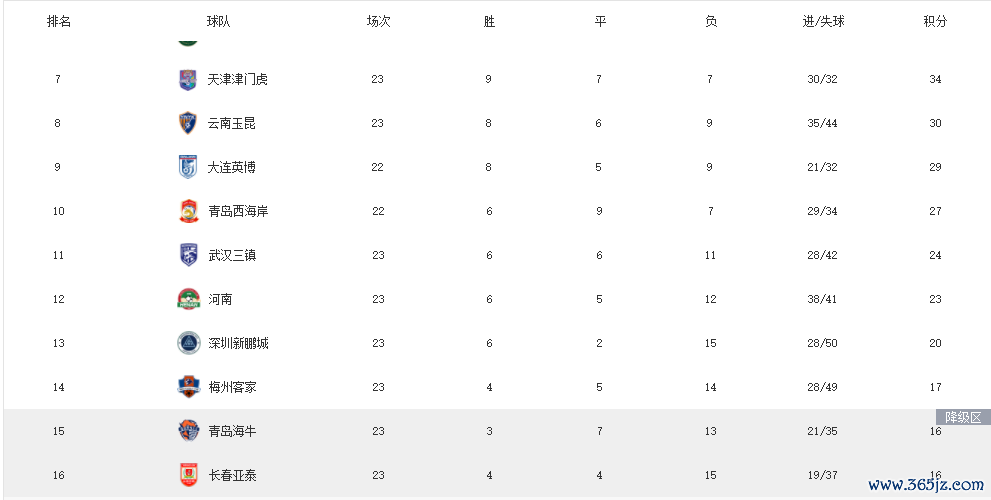Open the 大连英博 club badge

coord(188,167)
